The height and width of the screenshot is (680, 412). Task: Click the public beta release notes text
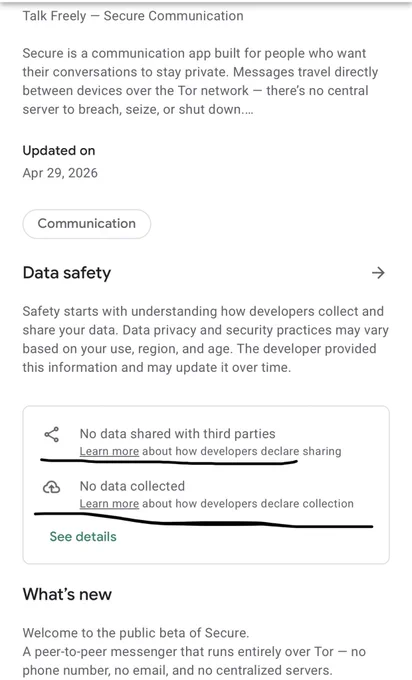tap(136, 633)
